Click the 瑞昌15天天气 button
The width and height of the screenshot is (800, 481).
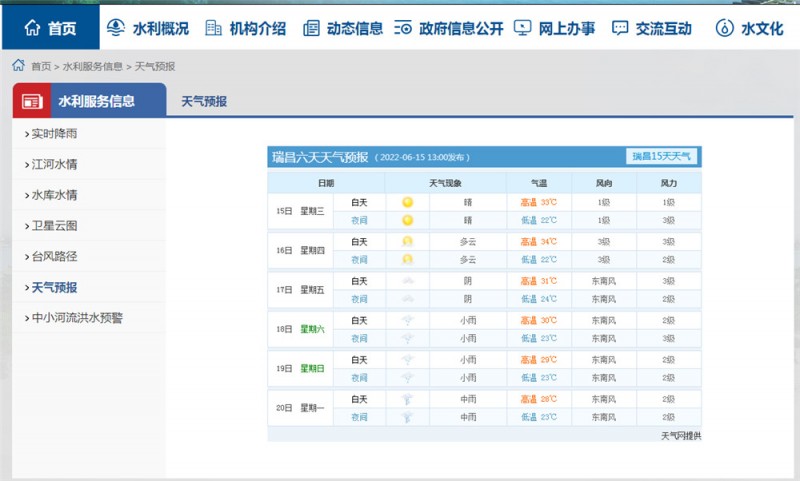[662, 157]
